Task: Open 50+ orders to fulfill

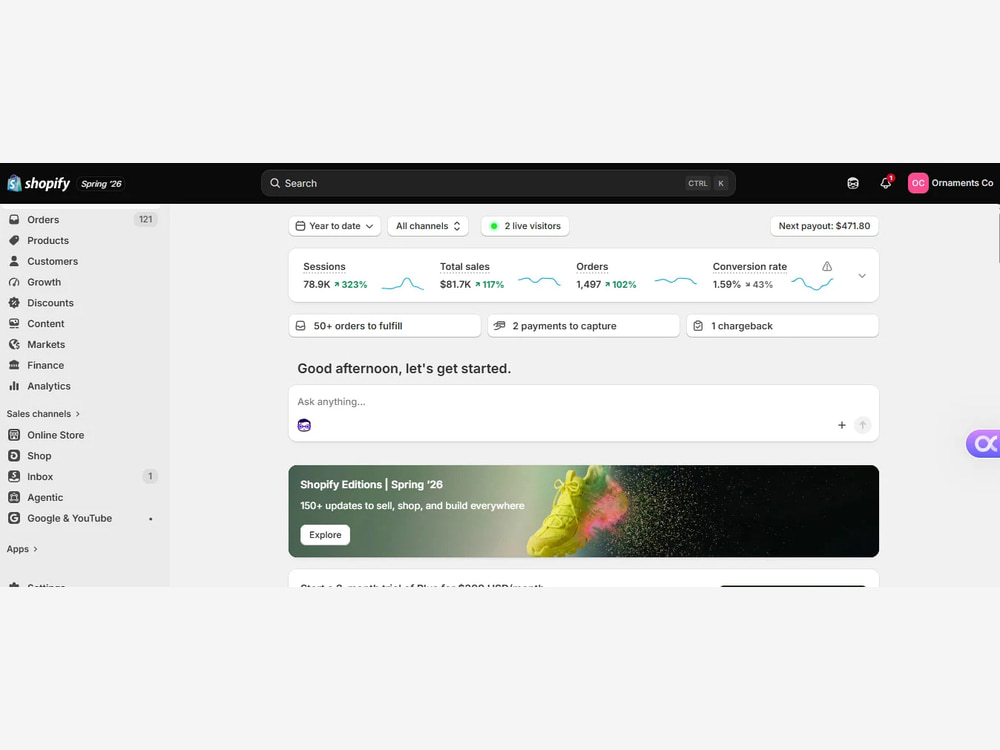Action: [x=385, y=326]
